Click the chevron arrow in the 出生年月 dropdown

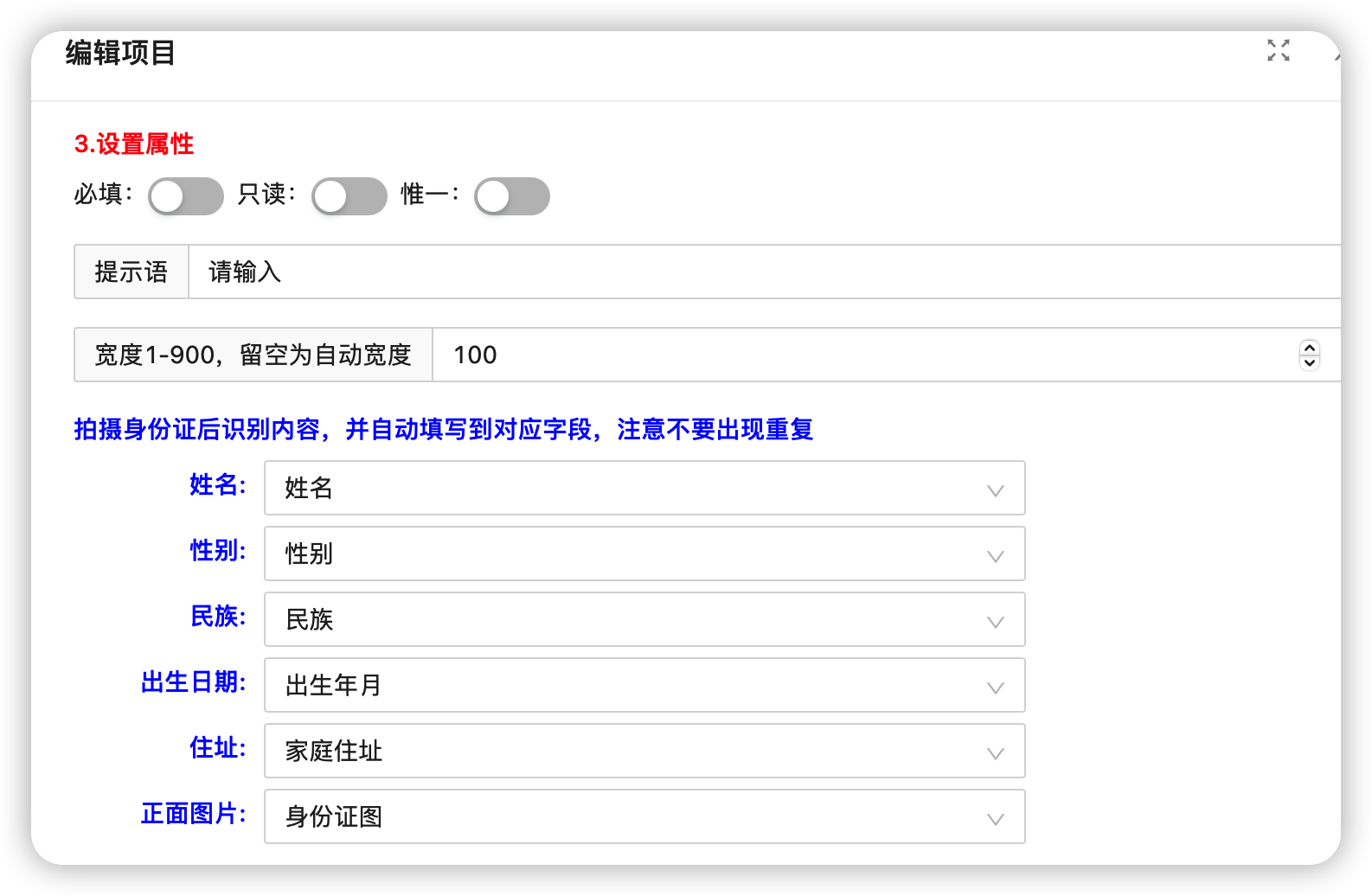click(996, 688)
